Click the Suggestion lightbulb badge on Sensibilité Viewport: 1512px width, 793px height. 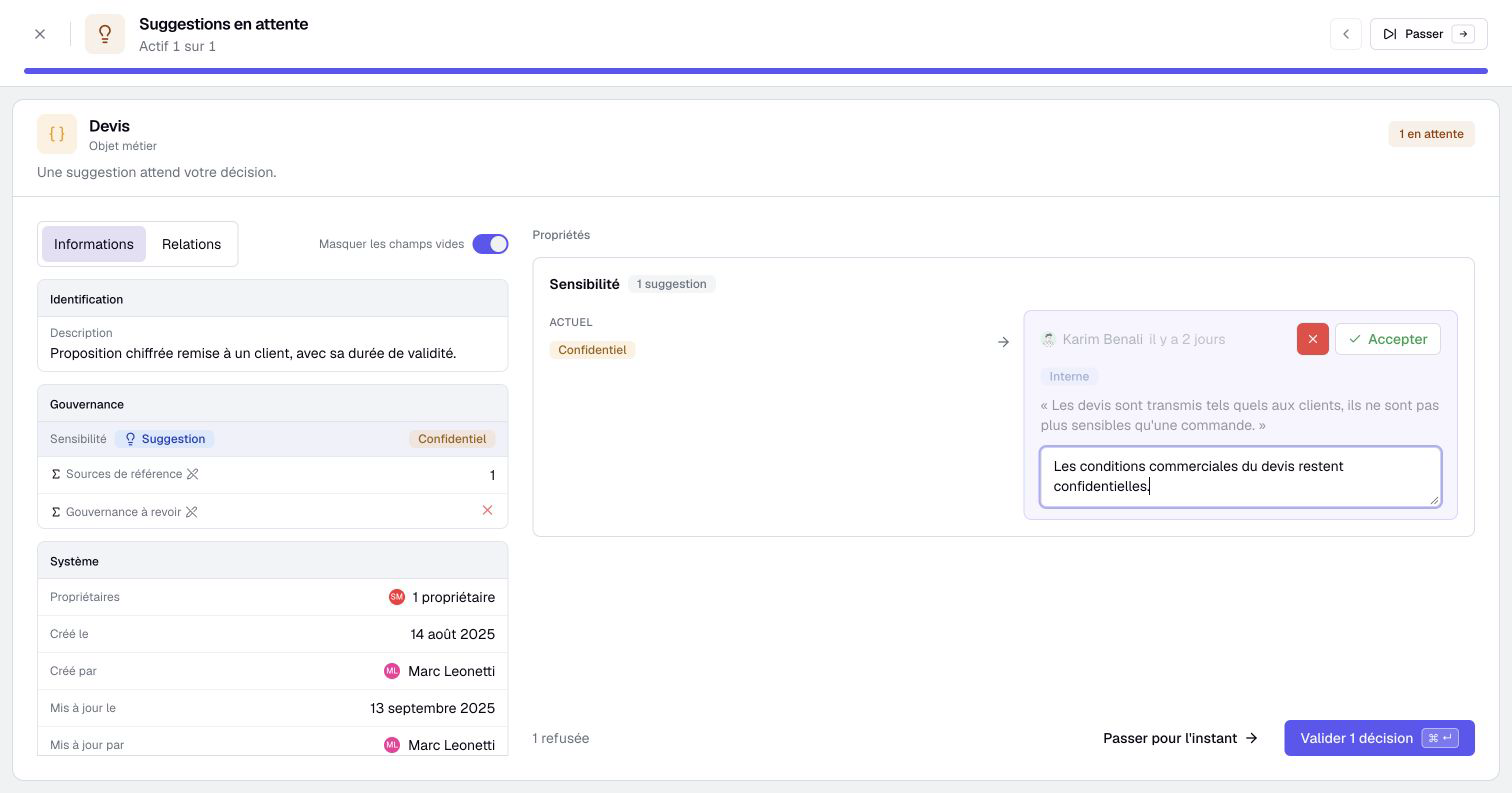click(x=164, y=439)
